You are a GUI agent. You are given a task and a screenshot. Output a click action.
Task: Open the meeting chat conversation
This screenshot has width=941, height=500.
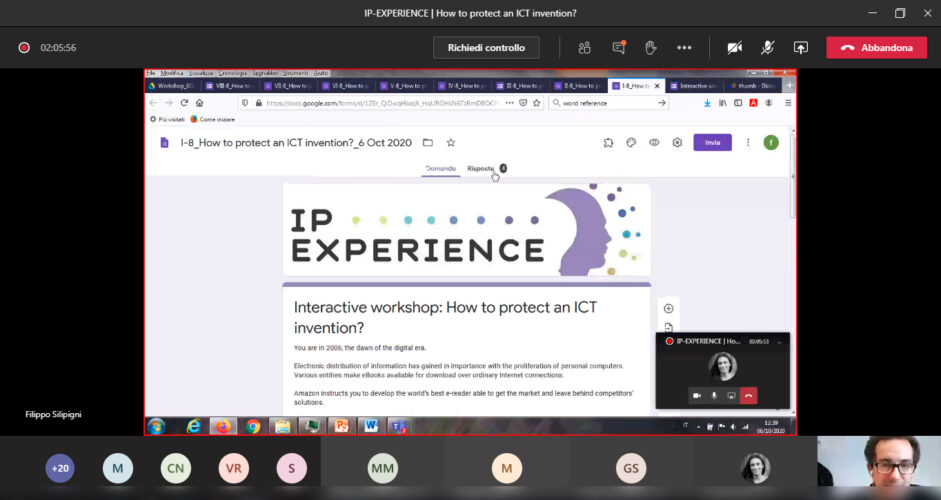[x=619, y=47]
